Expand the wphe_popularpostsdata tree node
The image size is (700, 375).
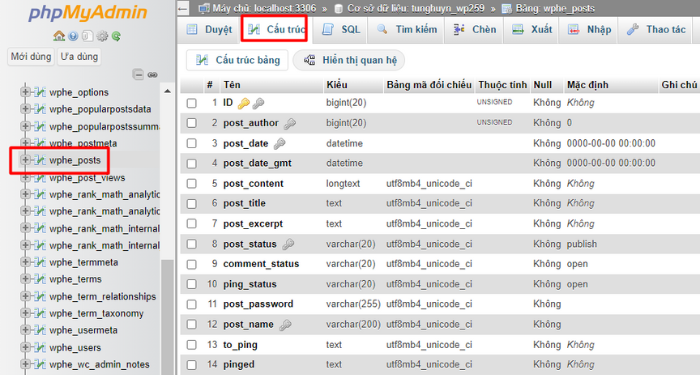(x=25, y=109)
